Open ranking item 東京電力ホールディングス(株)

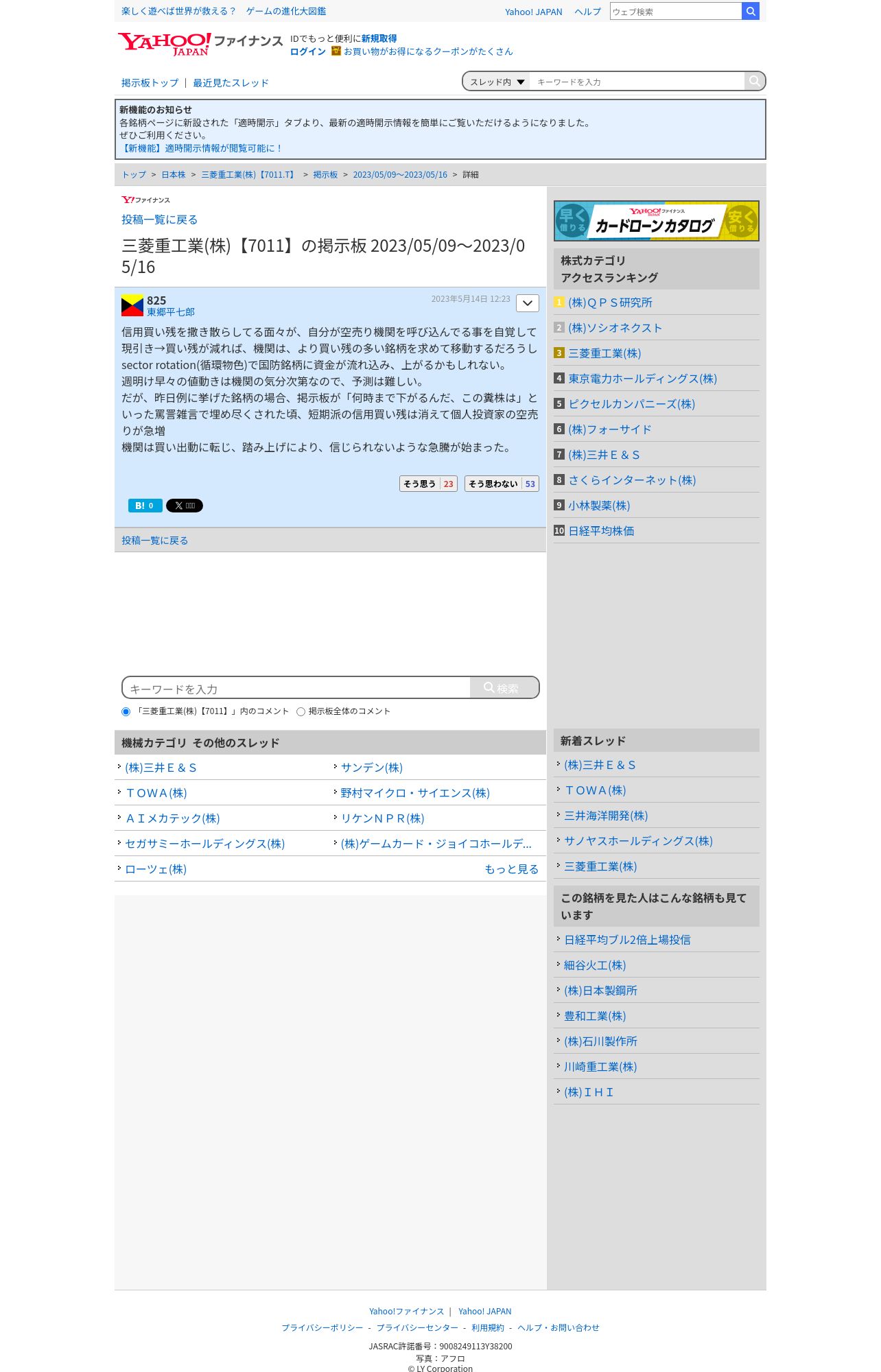pos(642,379)
